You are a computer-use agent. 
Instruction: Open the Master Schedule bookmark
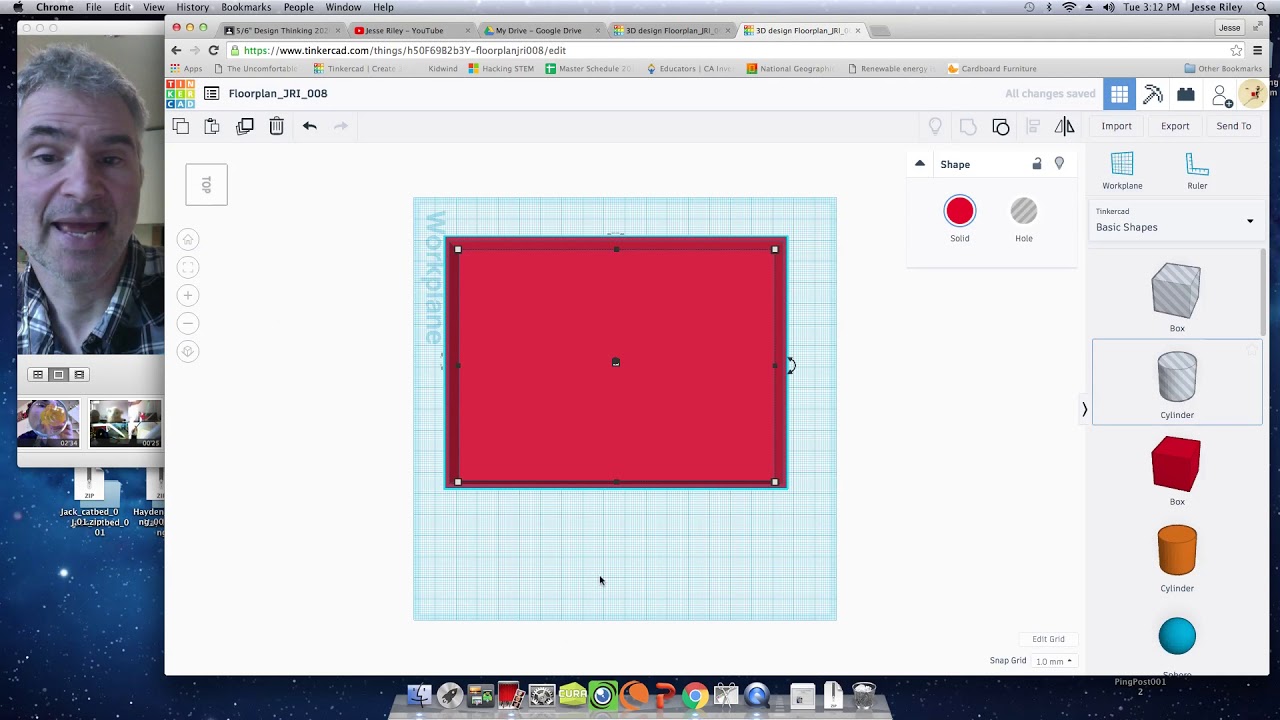pyautogui.click(x=589, y=69)
